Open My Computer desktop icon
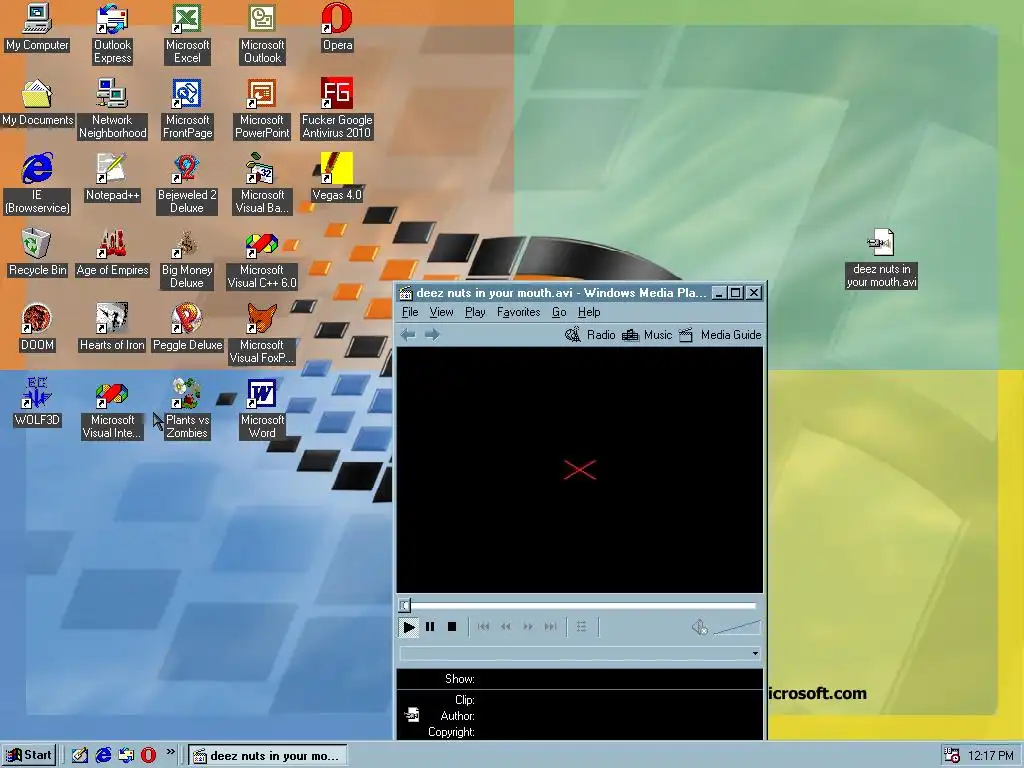The height and width of the screenshot is (768, 1024). [x=37, y=27]
